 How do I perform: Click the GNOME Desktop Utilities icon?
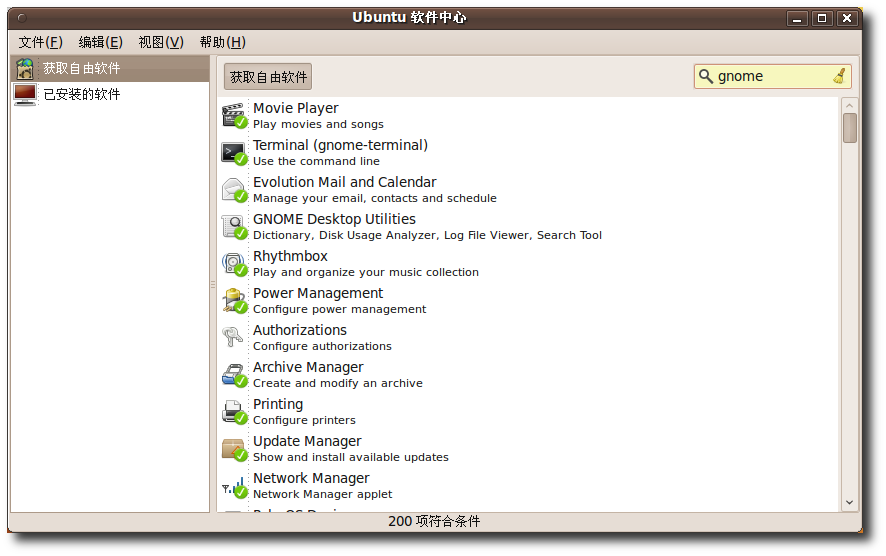[x=234, y=227]
